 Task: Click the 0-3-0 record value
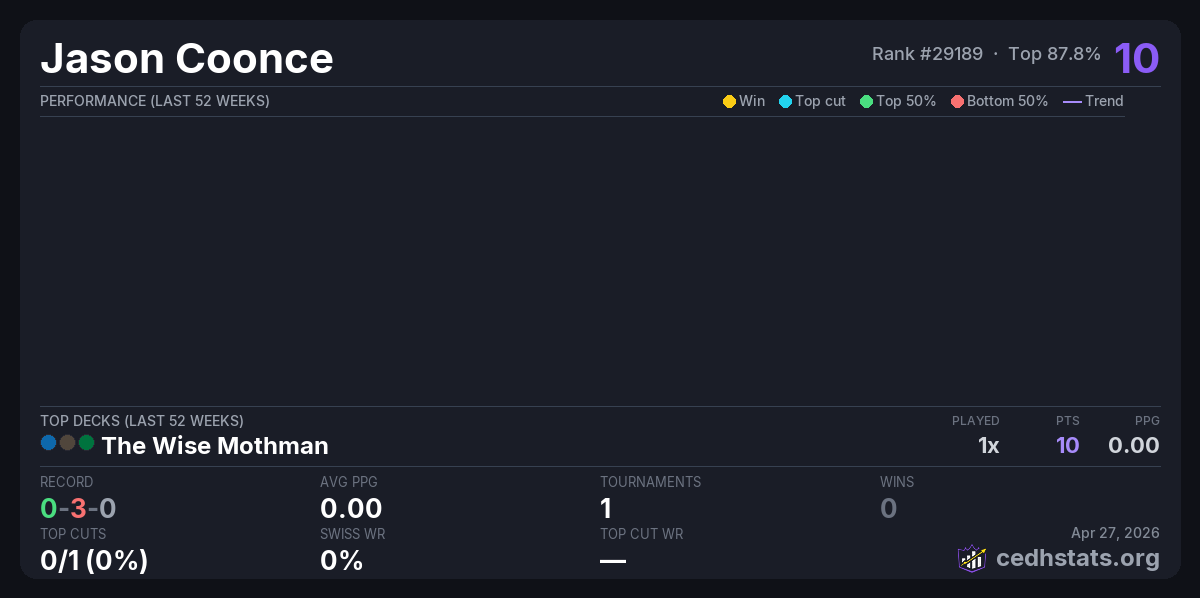78,508
